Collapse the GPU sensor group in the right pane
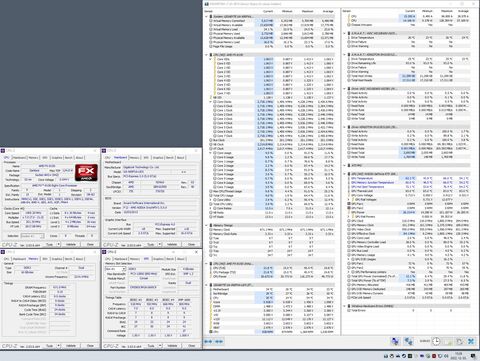480x361 pixels. (x=345, y=174)
